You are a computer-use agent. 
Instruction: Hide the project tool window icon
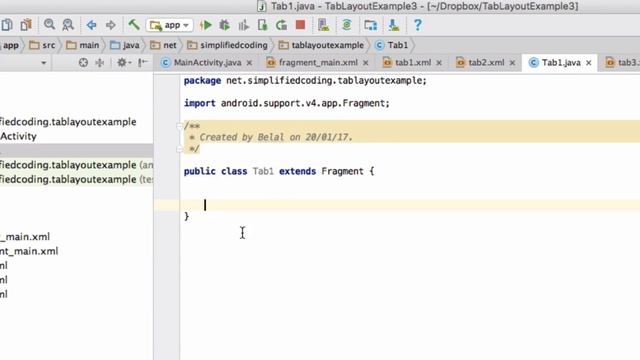[x=142, y=62]
